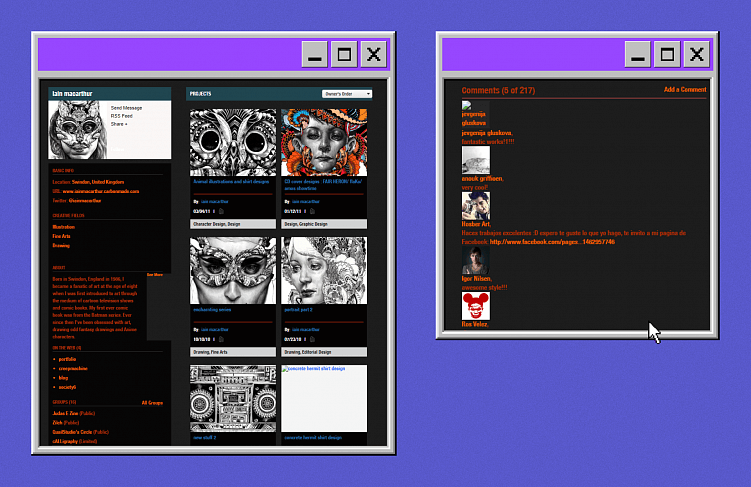Image resolution: width=751 pixels, height=487 pixels.
Task: Open the portrait part 2 thumbnail
Action: [x=324, y=271]
